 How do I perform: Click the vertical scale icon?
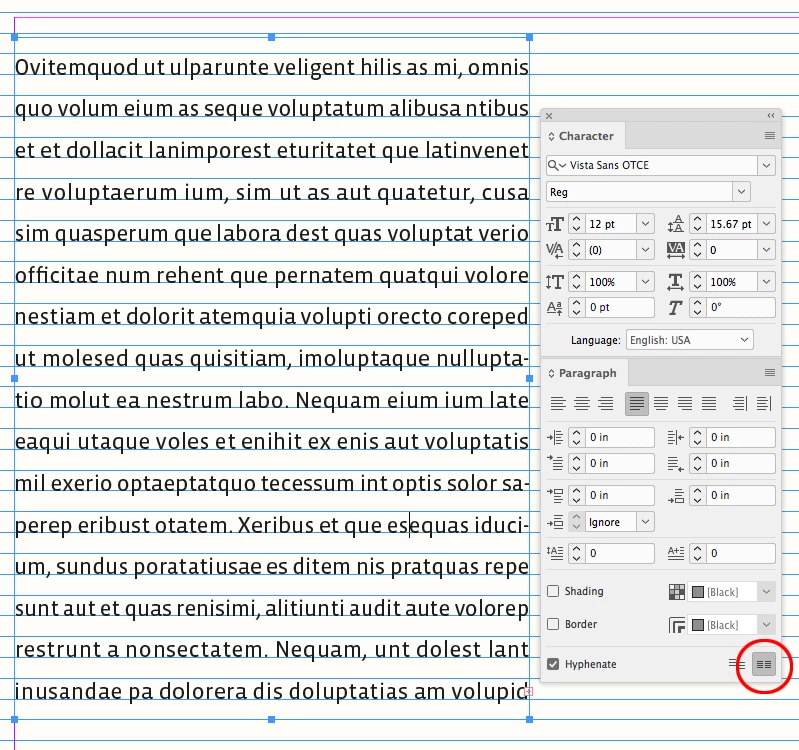coord(555,282)
